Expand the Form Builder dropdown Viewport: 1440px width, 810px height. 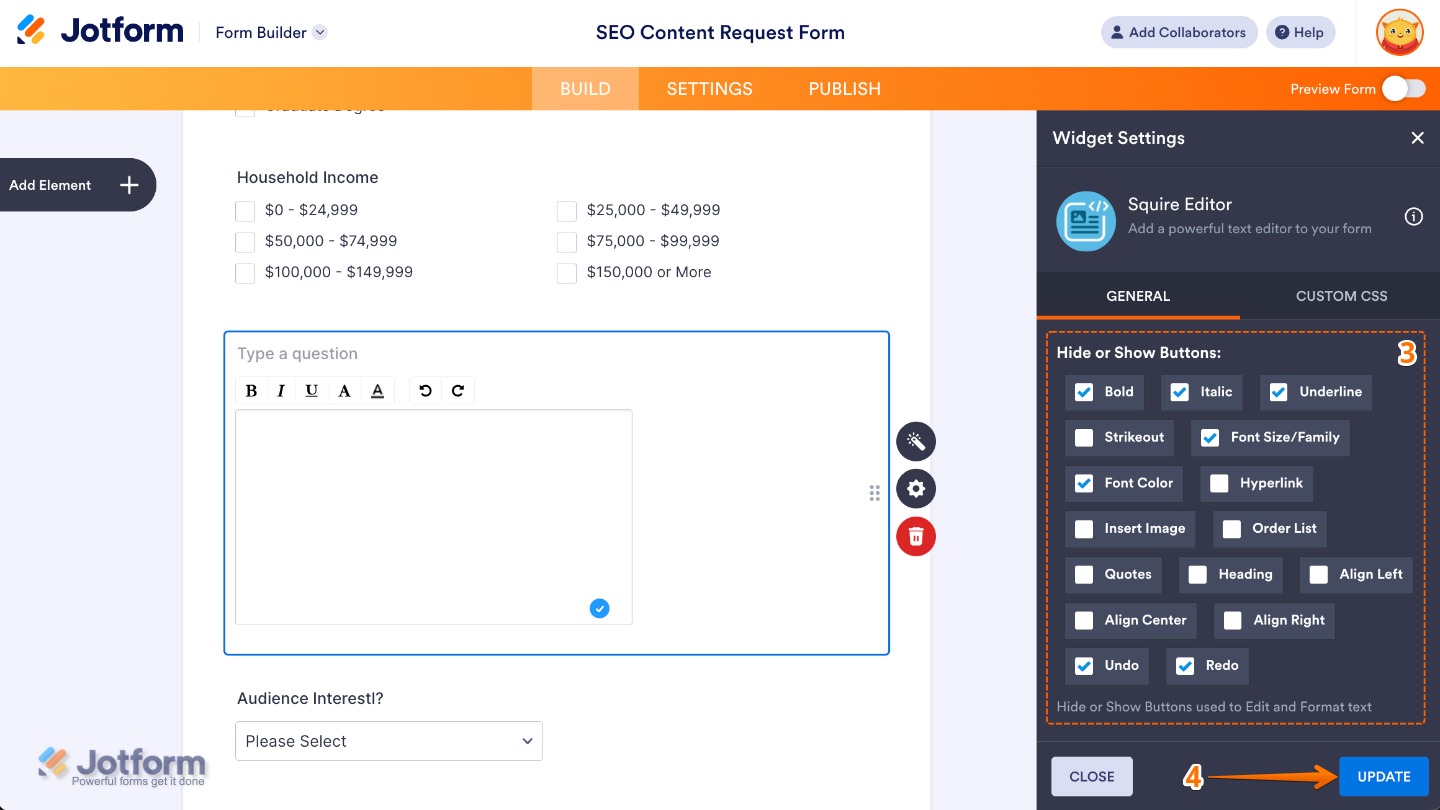(x=320, y=32)
